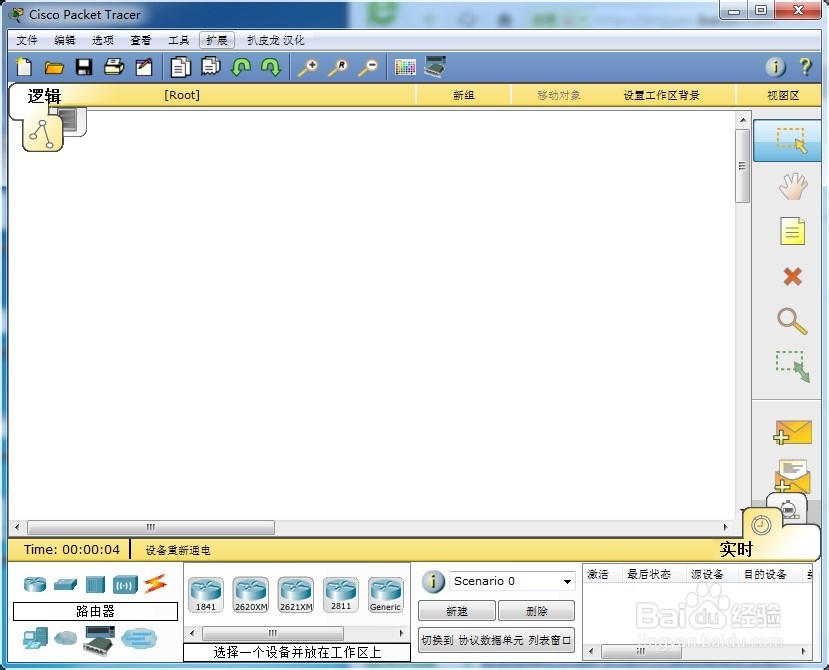829x670 pixels.
Task: Select the Multiuser Connection cloud icon
Action: coord(139,638)
